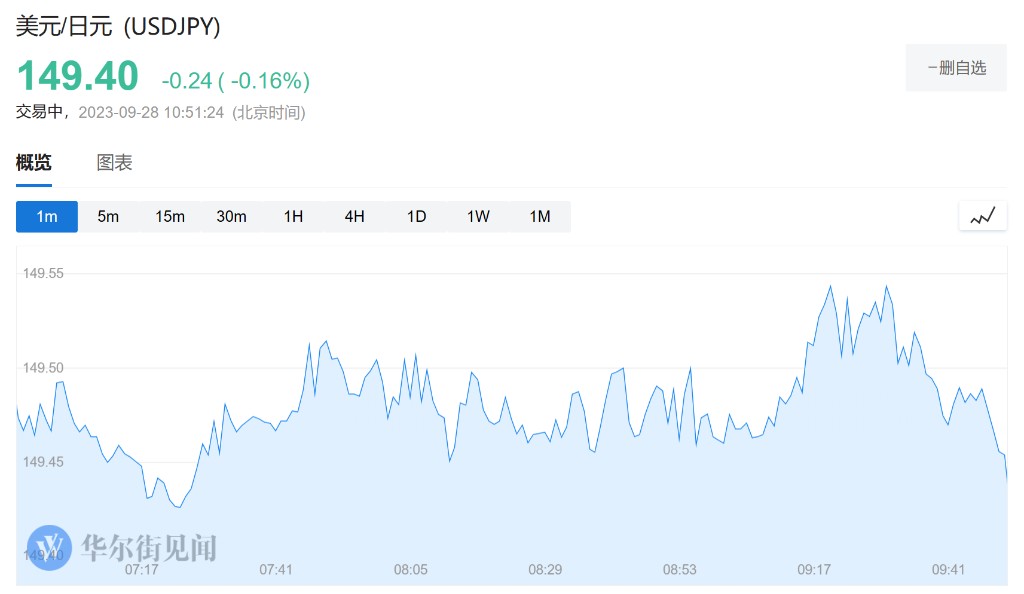Image resolution: width=1024 pixels, height=594 pixels.
Task: Remove USDJPY from watchlist via 删自选
Action: pos(956,68)
